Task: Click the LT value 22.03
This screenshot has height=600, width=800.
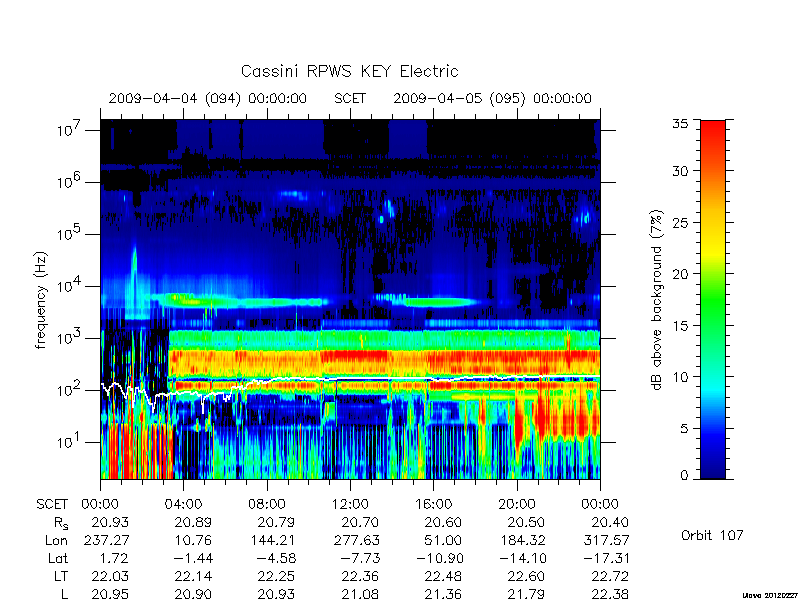Action: pyautogui.click(x=110, y=577)
